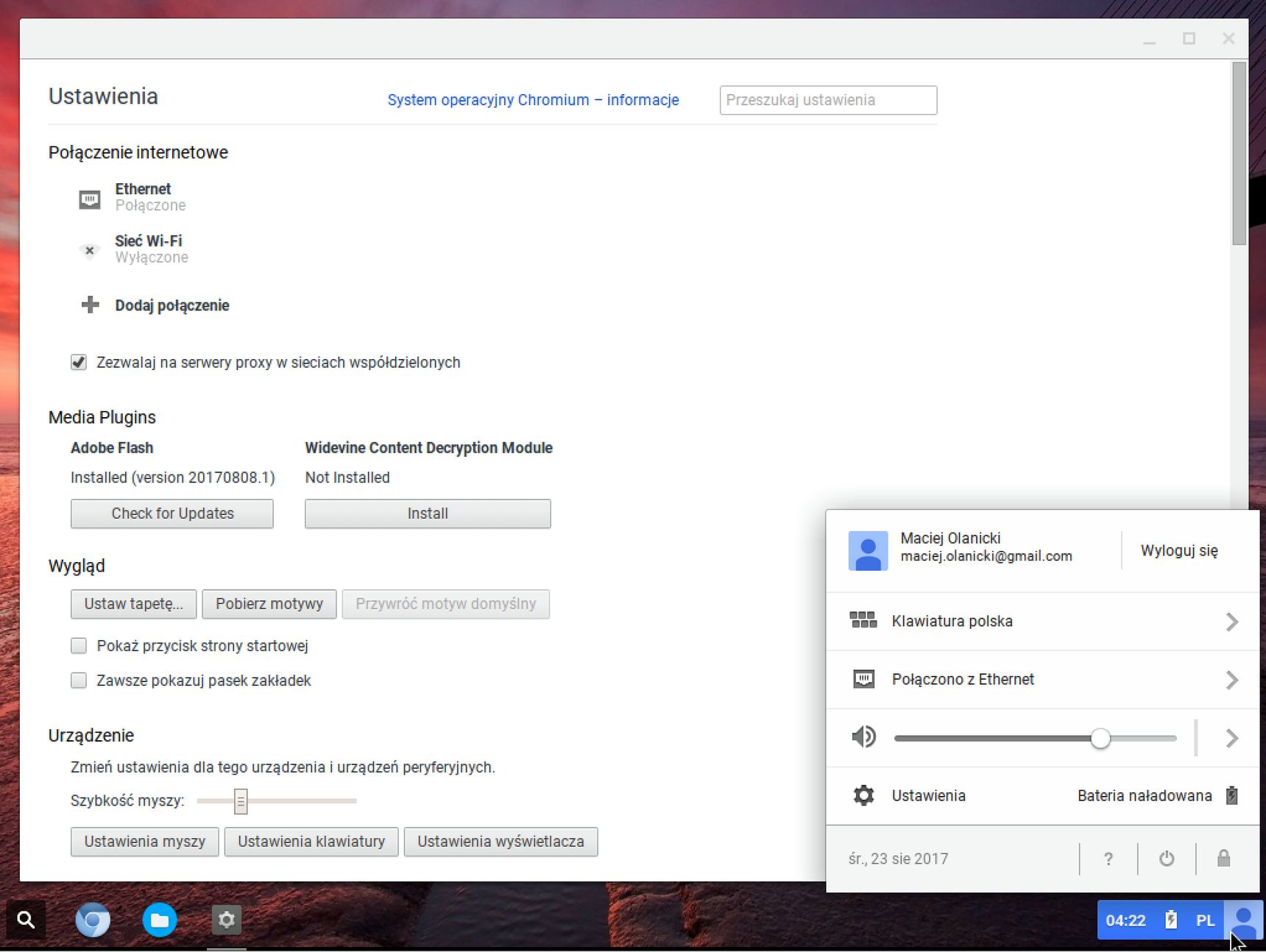Click Installed (version 20170808.1) text
1266x952 pixels.
click(x=172, y=477)
